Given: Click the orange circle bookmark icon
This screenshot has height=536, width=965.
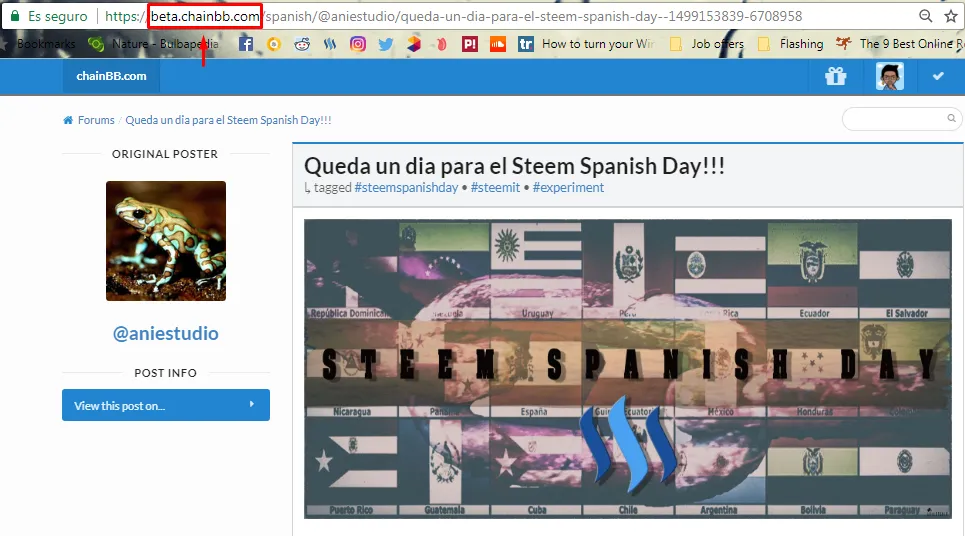Looking at the screenshot, I should pyautogui.click(x=274, y=44).
